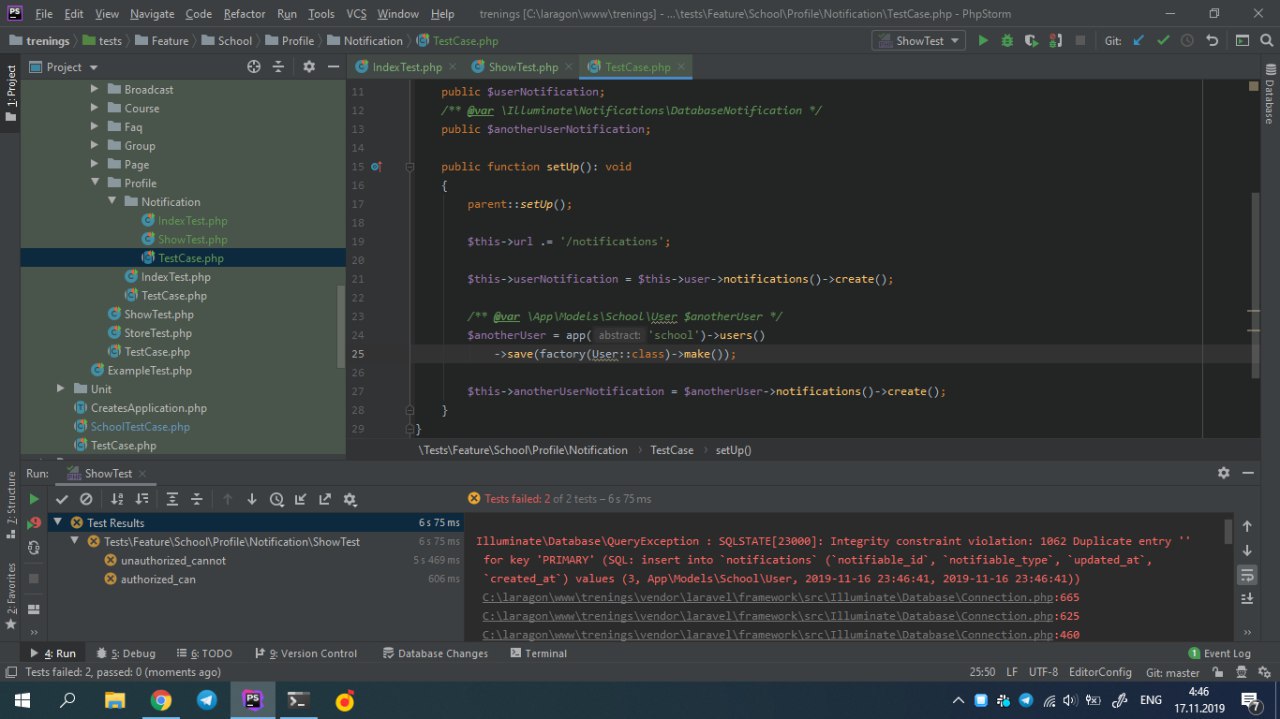Open the Navigate menu

(x=152, y=14)
